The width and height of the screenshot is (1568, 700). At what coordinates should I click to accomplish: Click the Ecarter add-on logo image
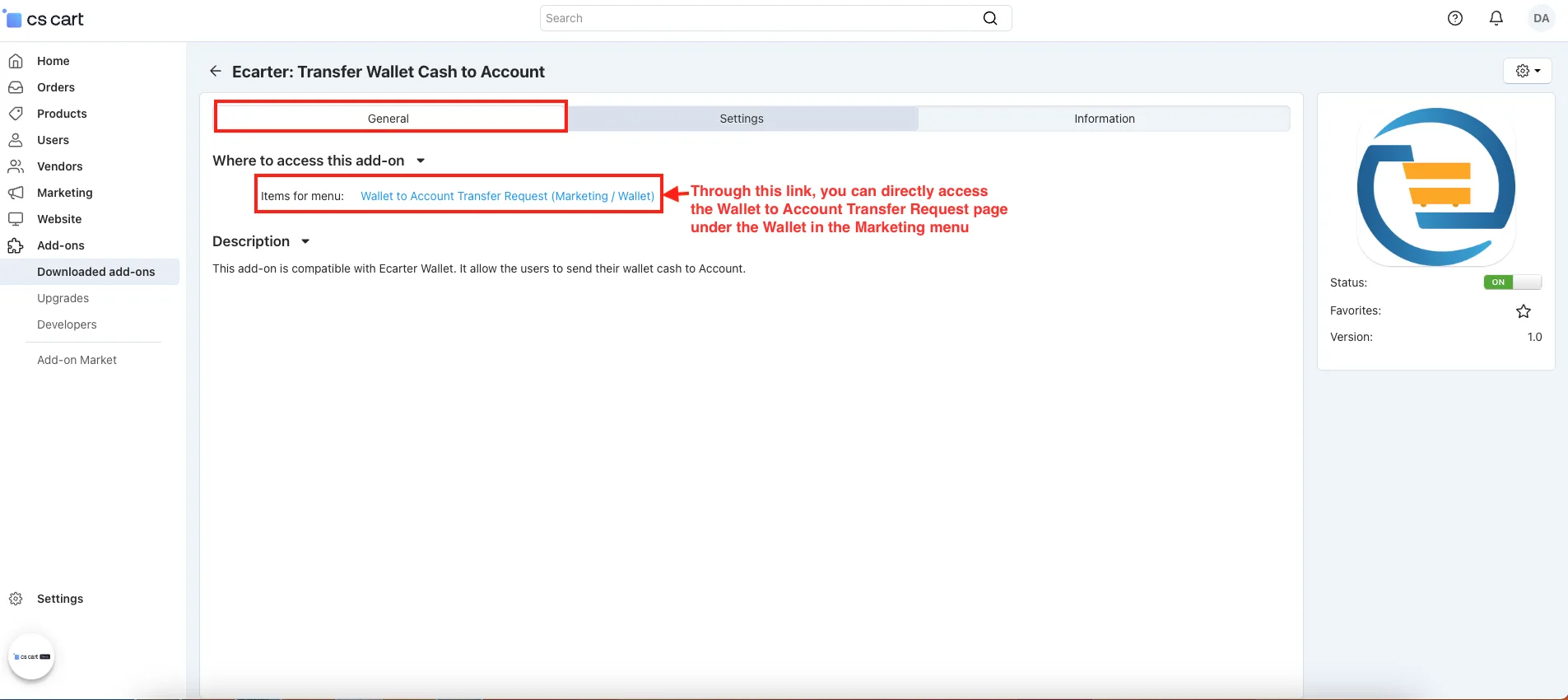1435,187
